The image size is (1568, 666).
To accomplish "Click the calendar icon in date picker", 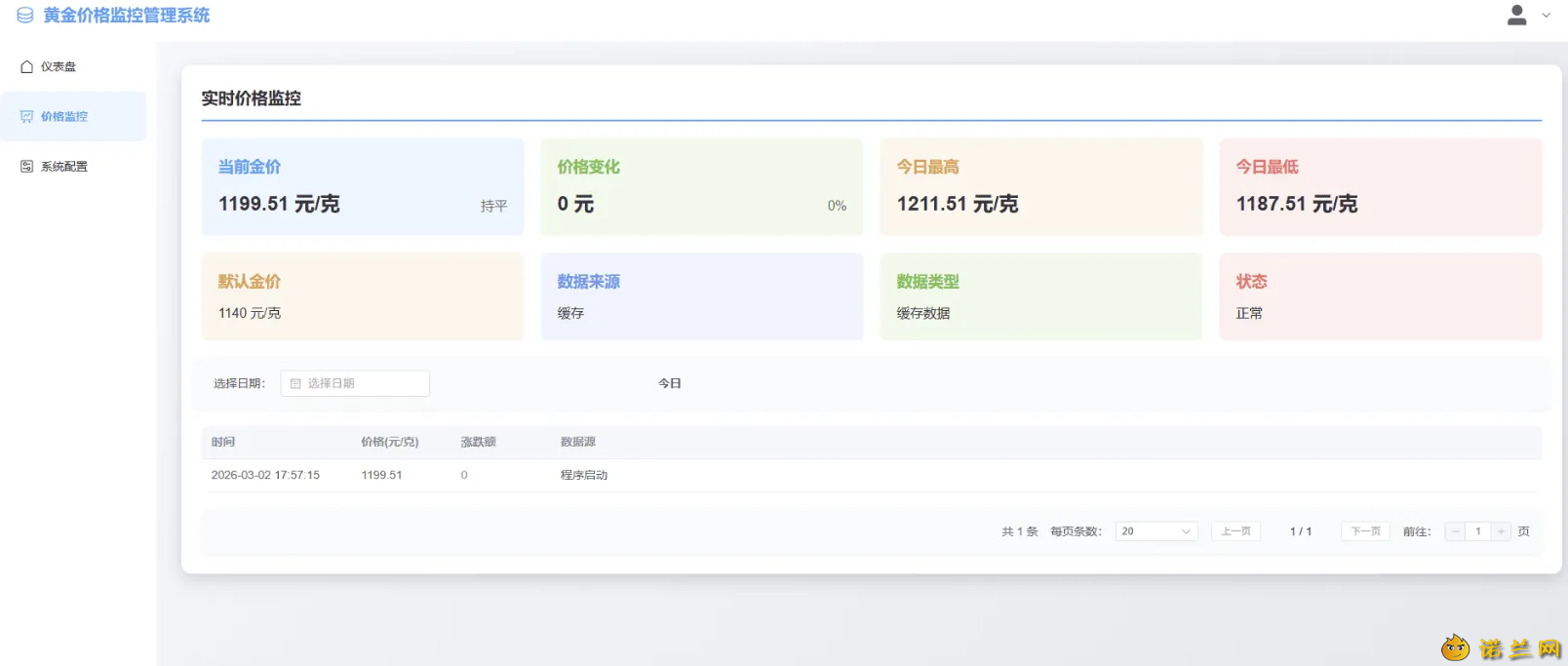I will click(295, 384).
